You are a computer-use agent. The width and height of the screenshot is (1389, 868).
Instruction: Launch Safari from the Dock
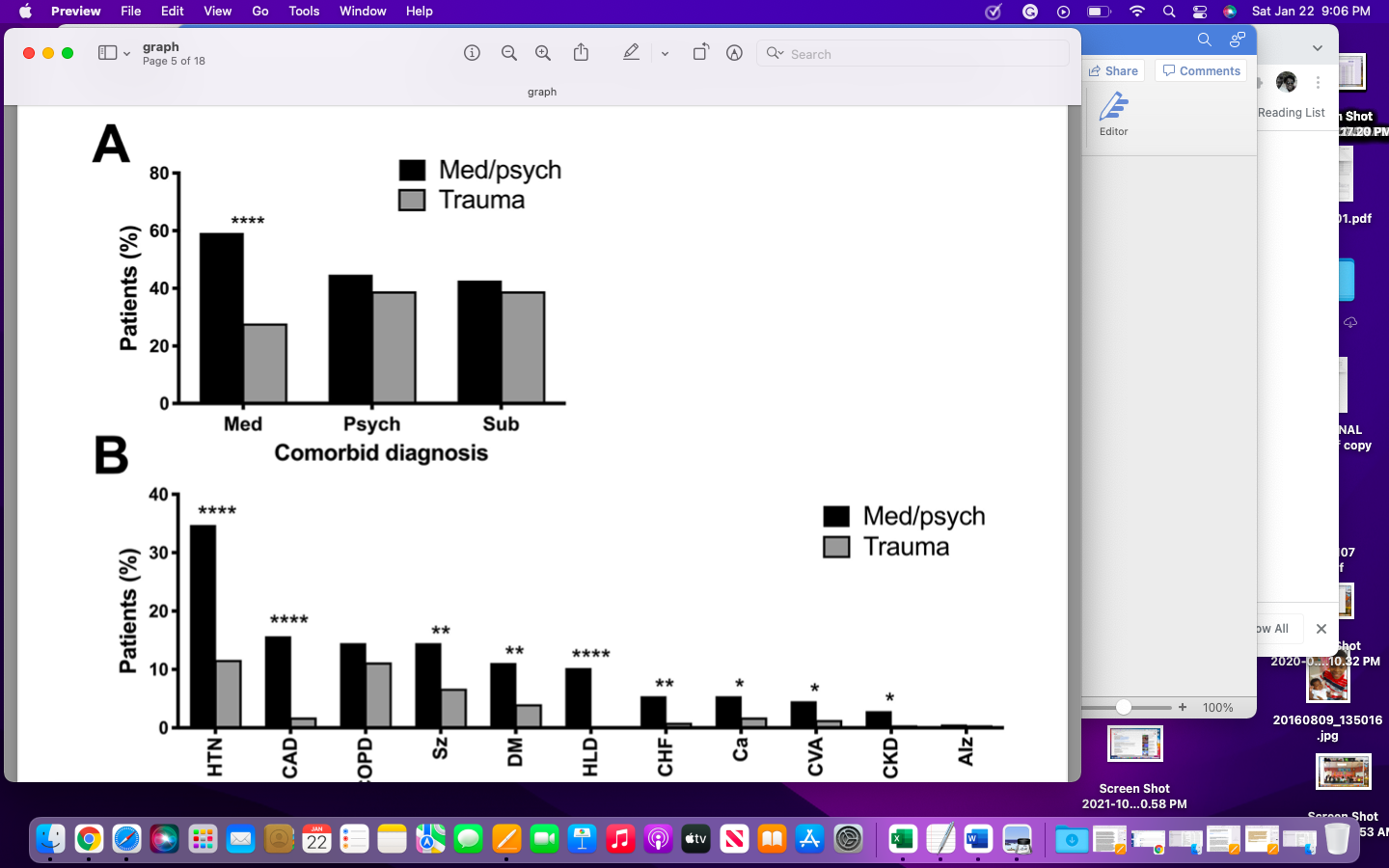126,839
